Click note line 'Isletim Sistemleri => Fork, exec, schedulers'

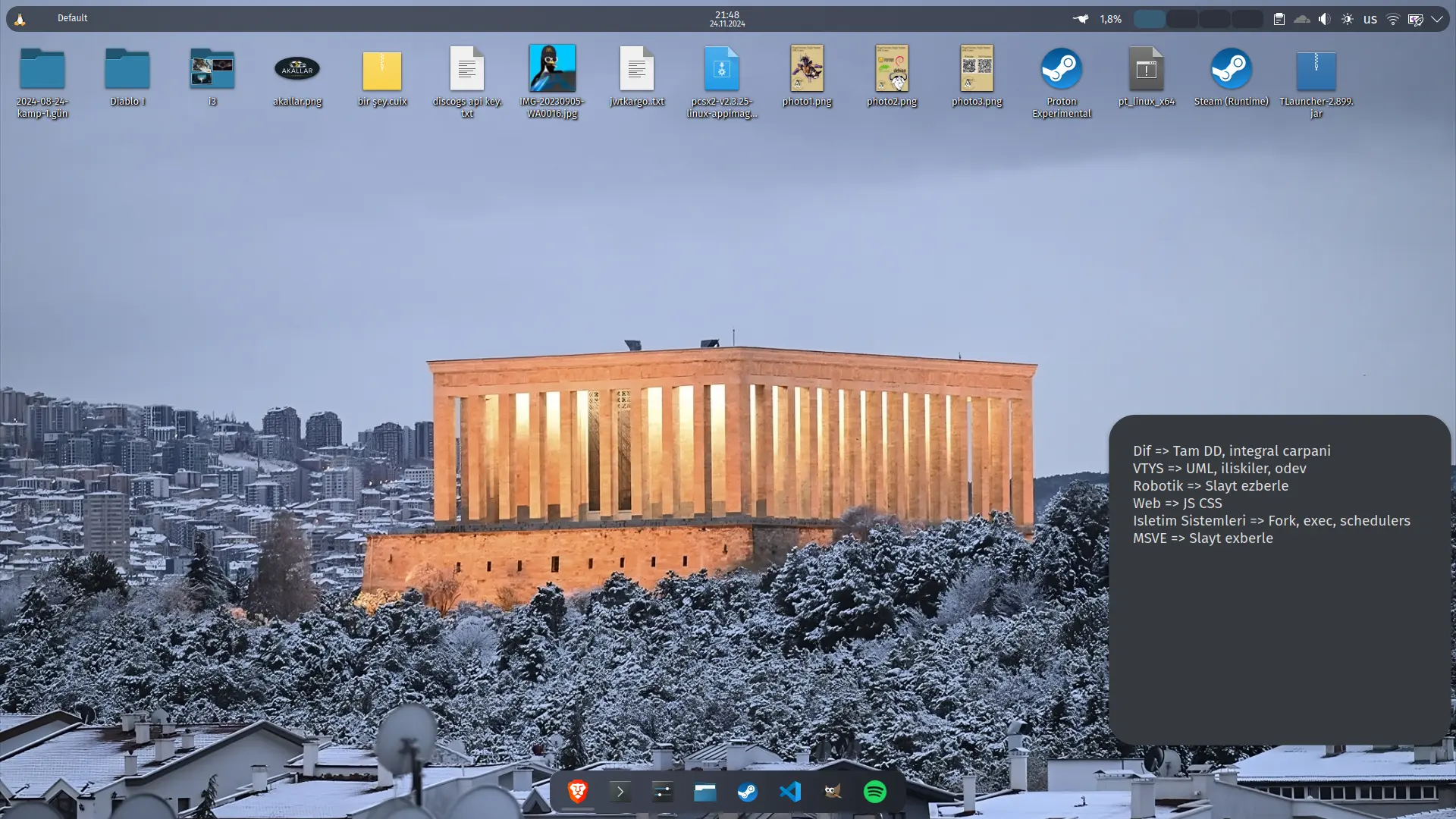(1272, 521)
